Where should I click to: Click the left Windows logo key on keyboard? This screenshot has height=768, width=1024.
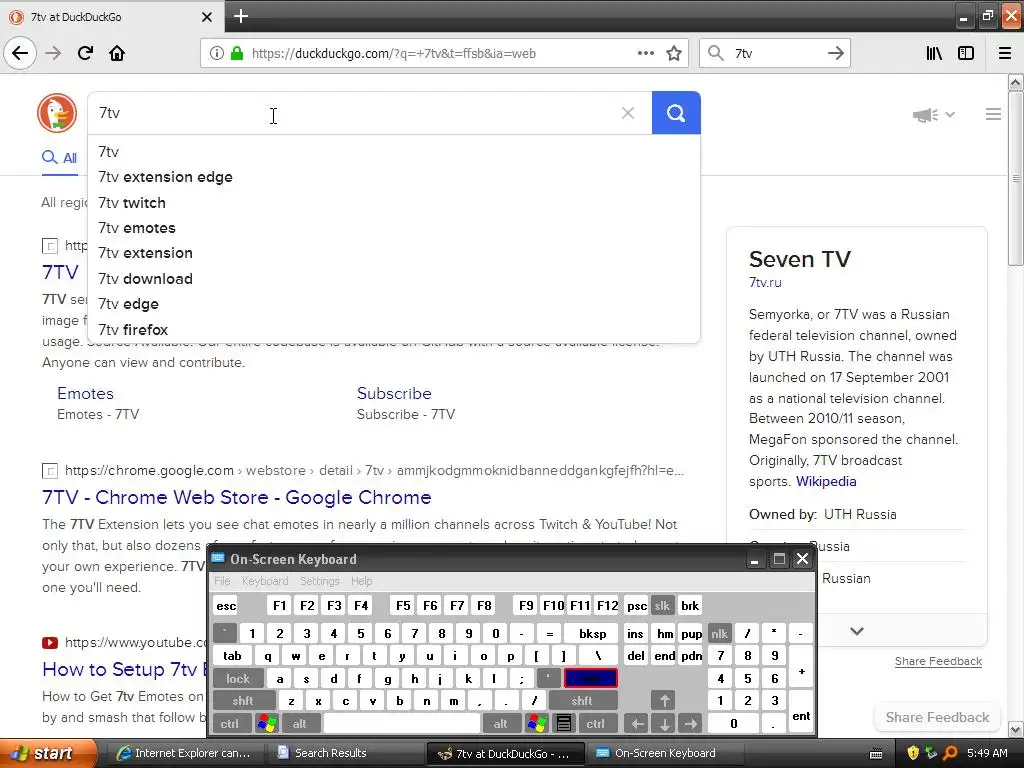266,724
